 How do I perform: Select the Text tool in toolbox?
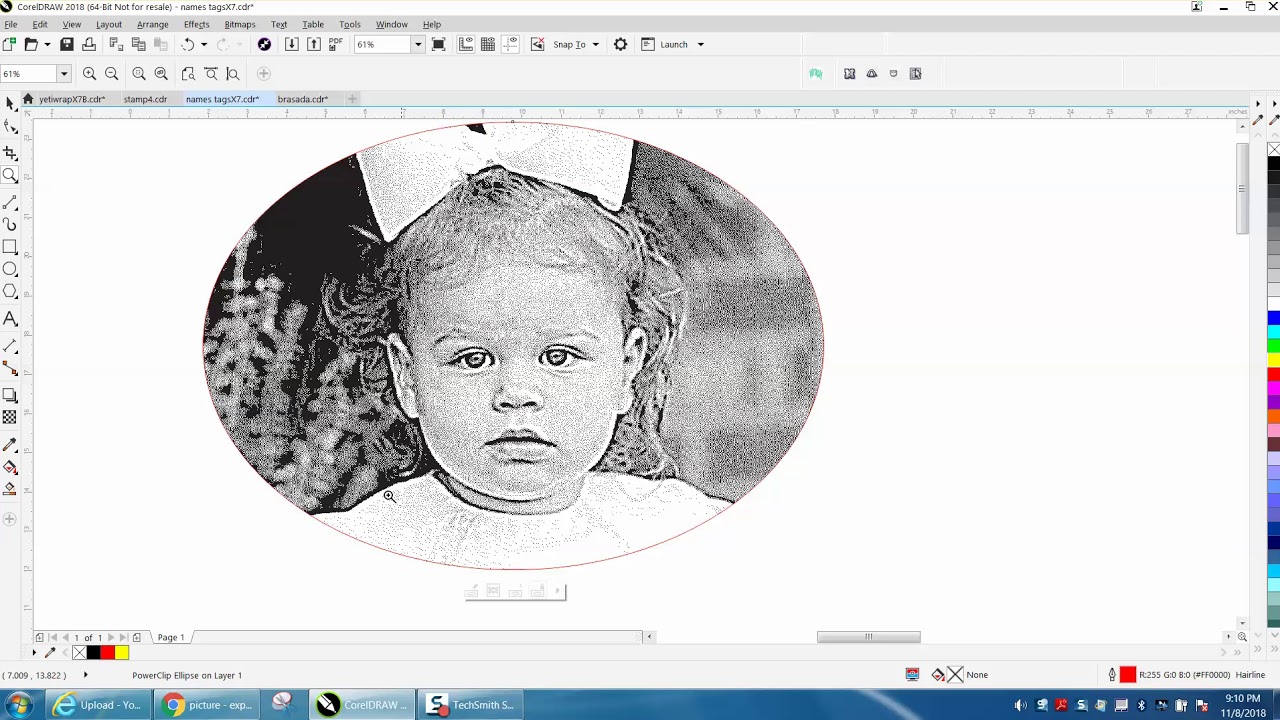pos(10,319)
